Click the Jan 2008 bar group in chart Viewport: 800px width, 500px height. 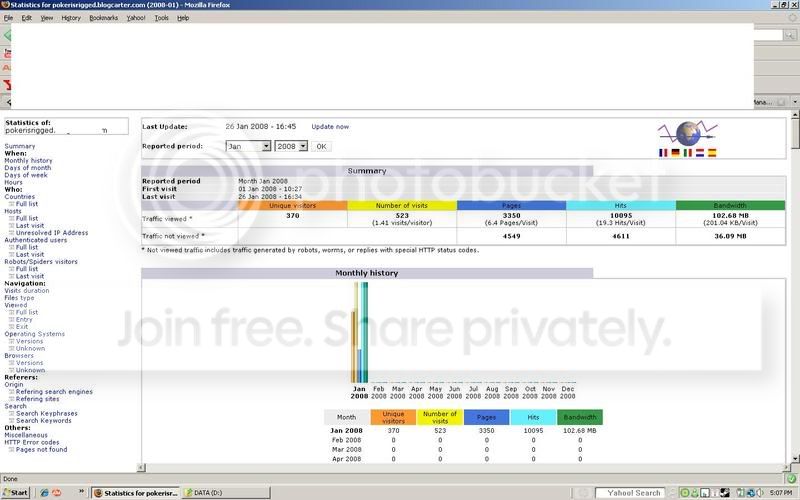[x=359, y=332]
